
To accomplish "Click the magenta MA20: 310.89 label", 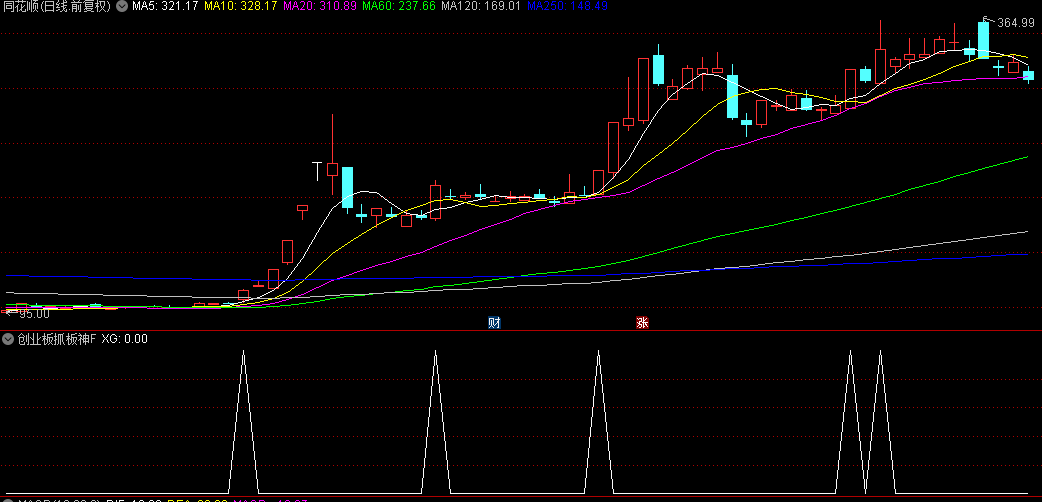I will pos(320,7).
